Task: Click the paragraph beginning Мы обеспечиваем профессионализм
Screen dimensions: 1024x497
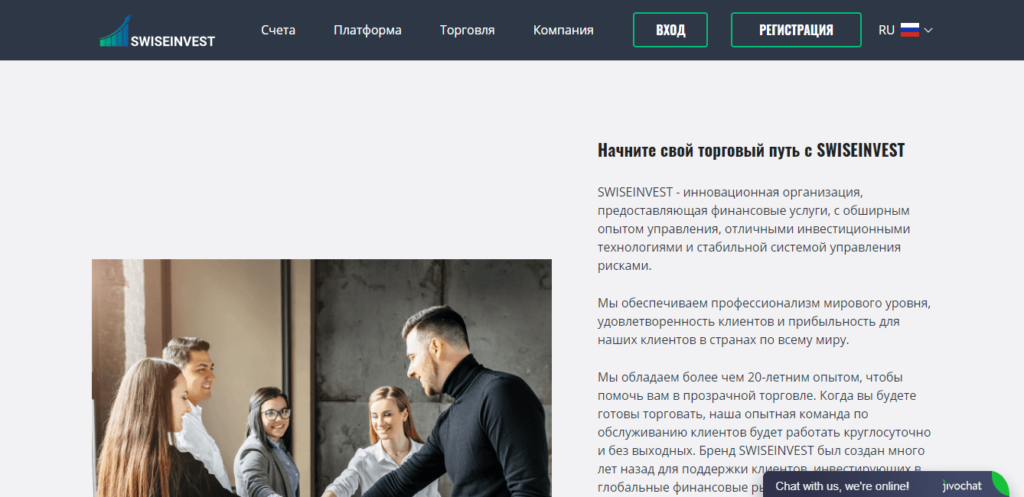Action: (763, 322)
